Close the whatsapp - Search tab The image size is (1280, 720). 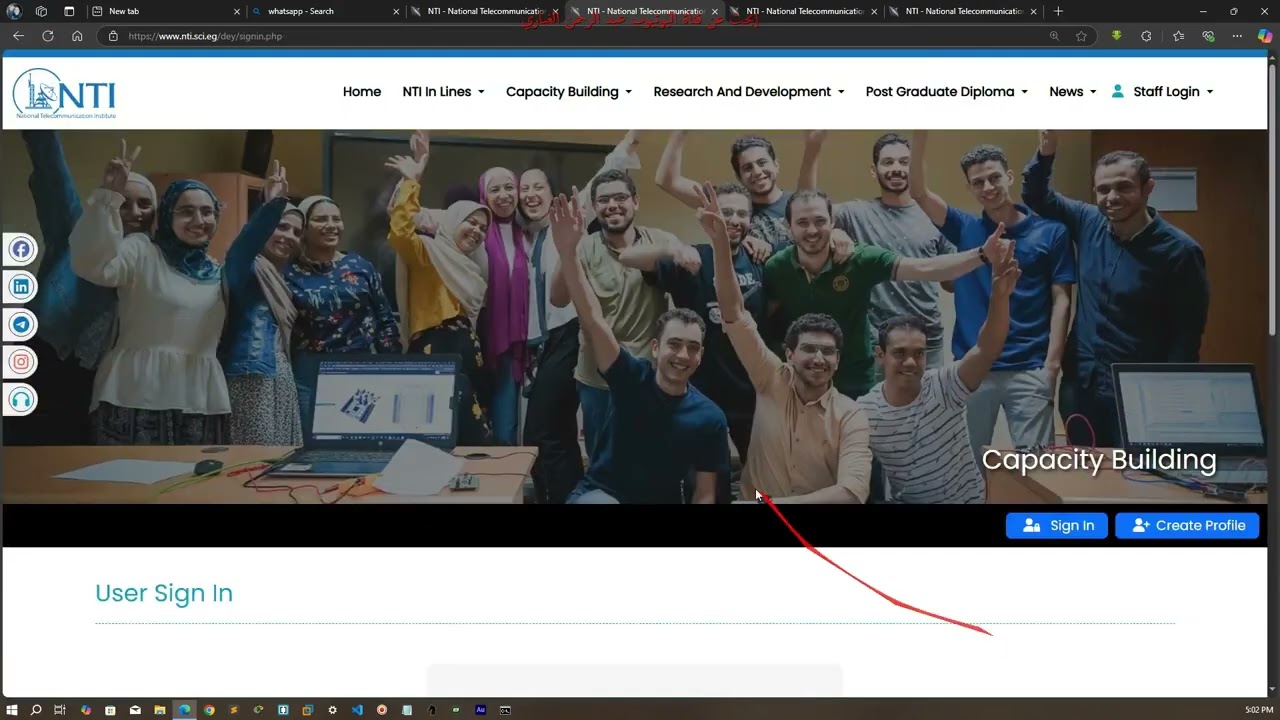(x=396, y=12)
